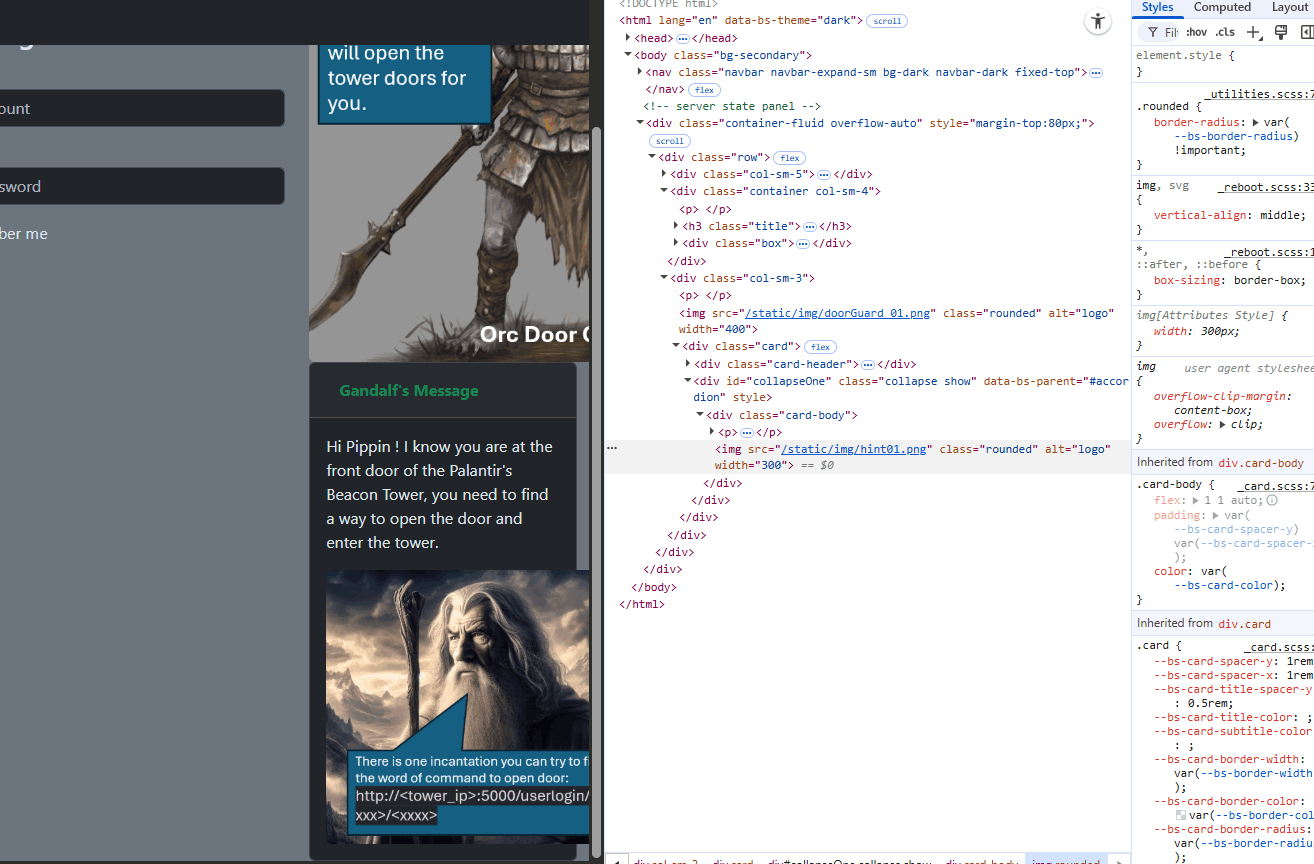
Task: Click the new style rule plus icon
Action: (x=1255, y=32)
